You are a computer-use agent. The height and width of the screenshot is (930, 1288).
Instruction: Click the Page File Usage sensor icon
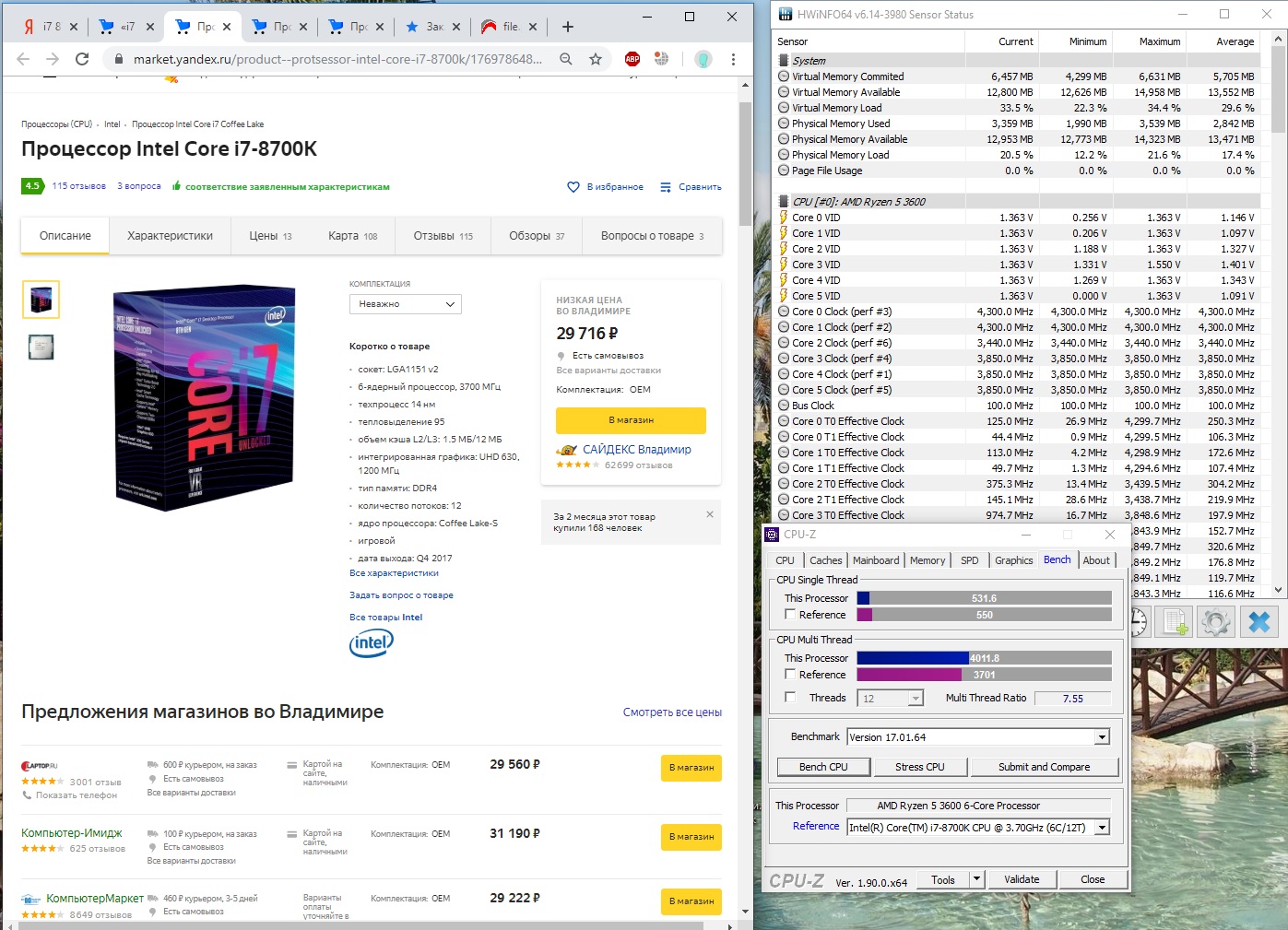(784, 171)
